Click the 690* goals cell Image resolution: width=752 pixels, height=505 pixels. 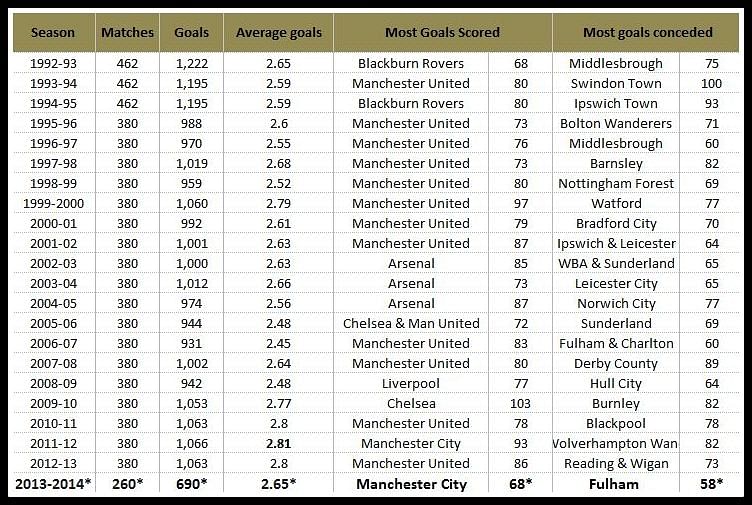(191, 484)
